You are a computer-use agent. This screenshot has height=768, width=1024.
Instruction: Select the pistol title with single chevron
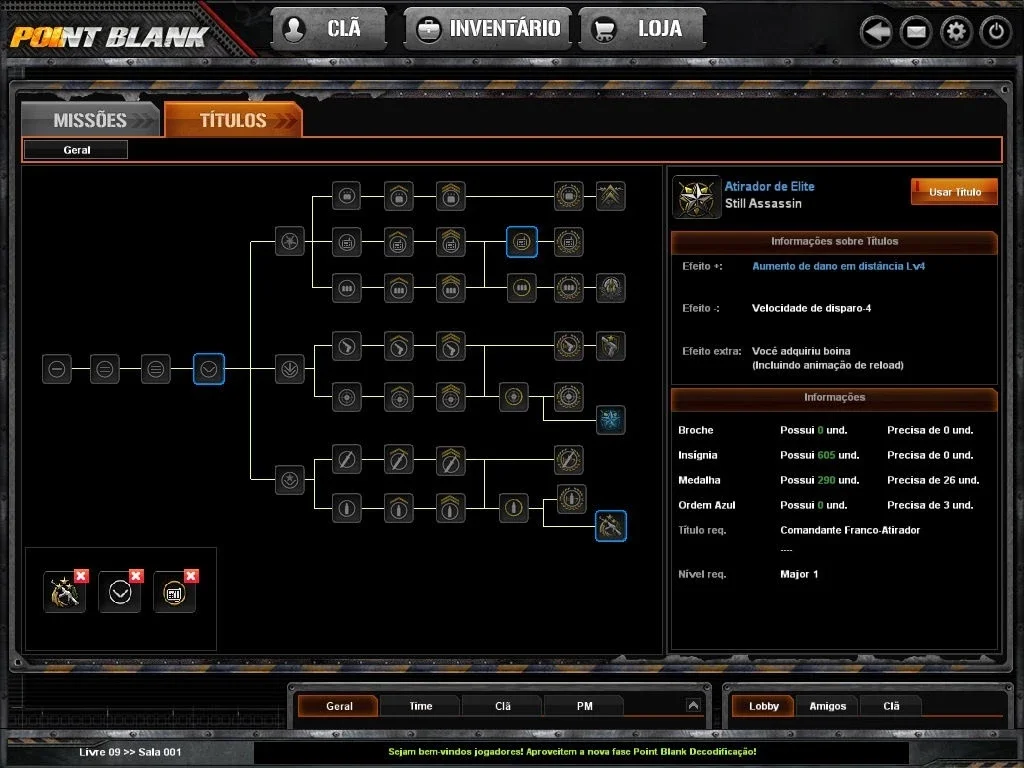click(x=398, y=346)
